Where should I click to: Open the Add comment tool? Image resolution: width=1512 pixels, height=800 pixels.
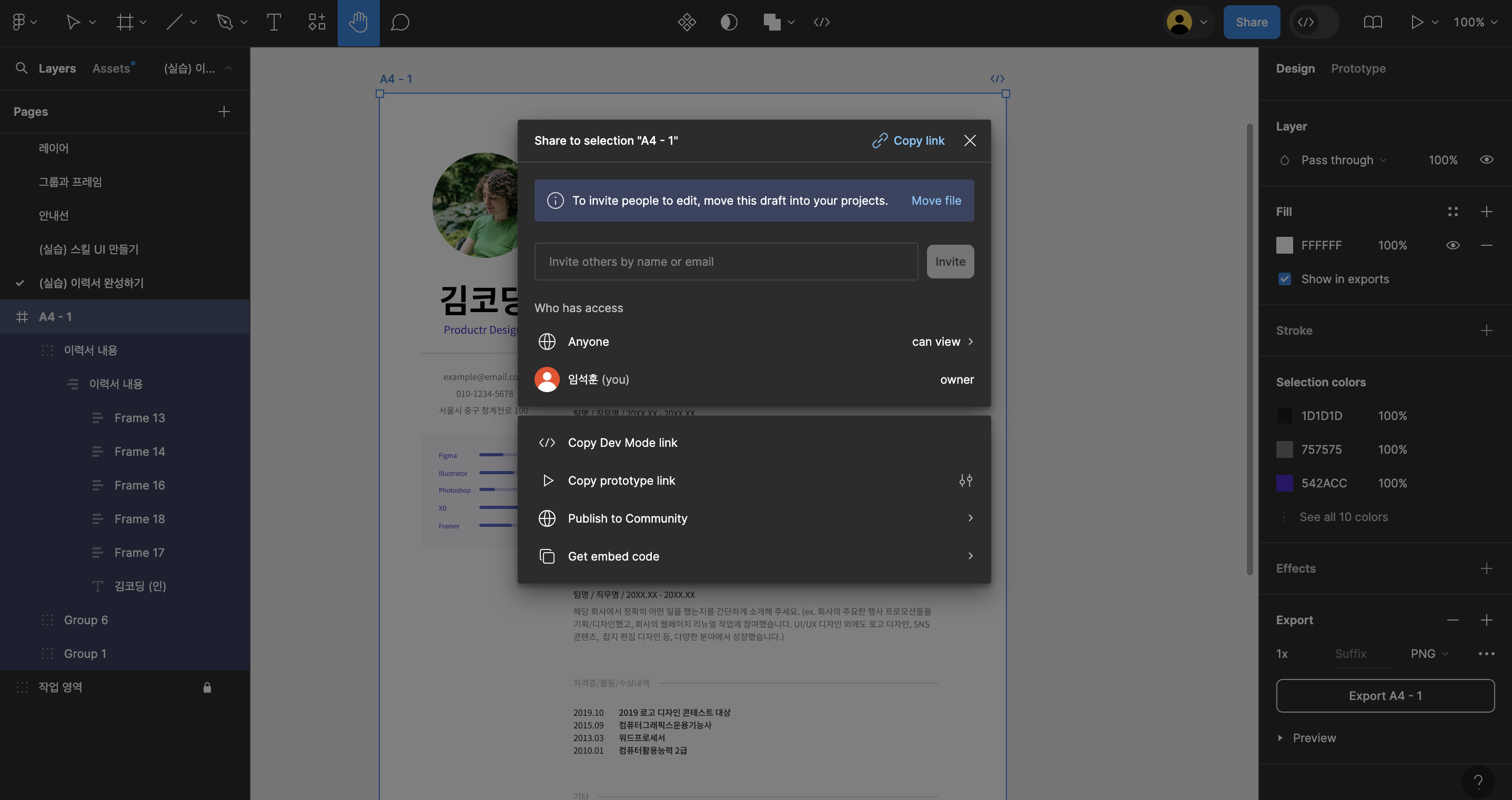coord(400,22)
